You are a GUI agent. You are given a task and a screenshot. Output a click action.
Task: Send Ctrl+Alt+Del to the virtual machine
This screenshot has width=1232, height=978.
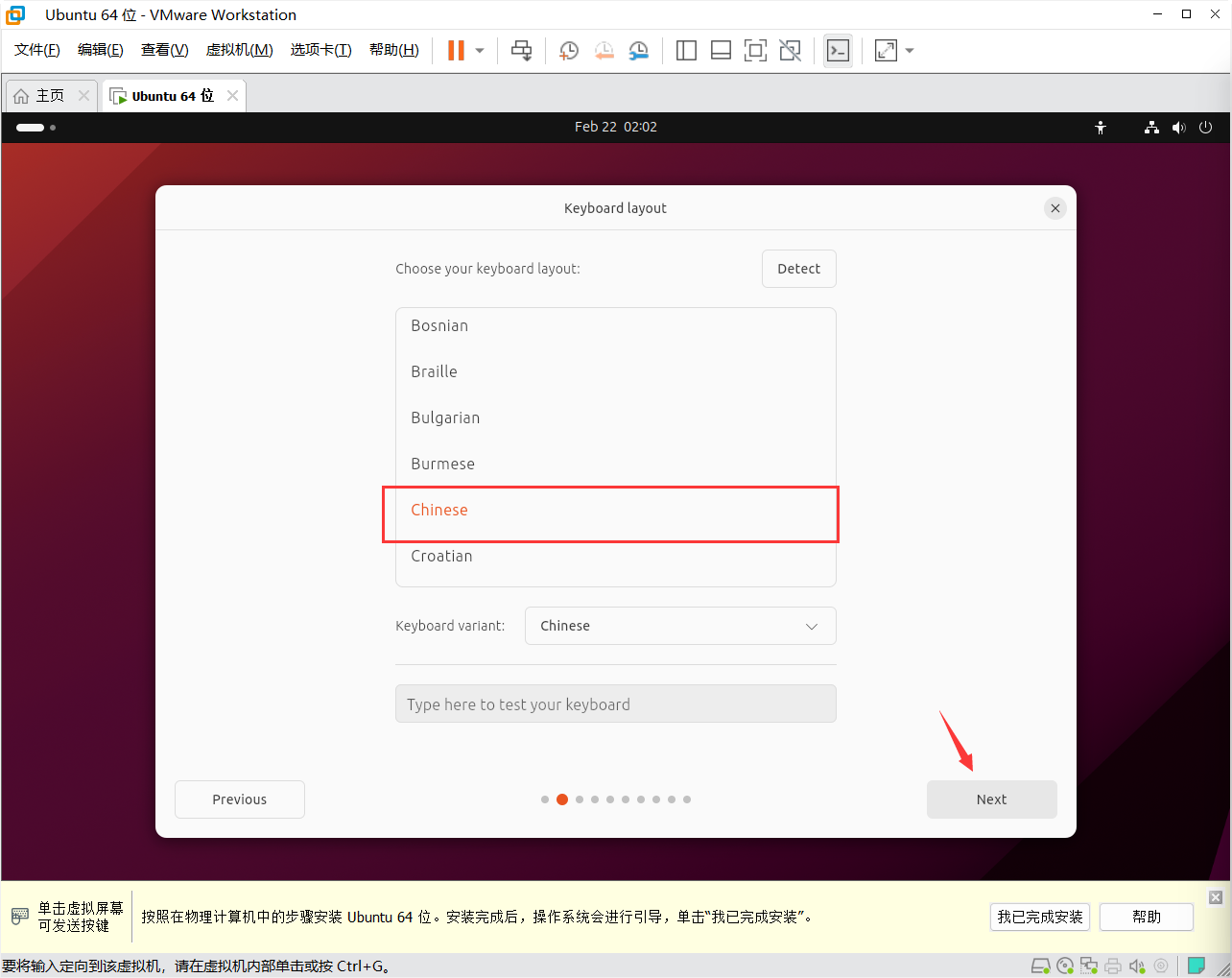pos(521,51)
